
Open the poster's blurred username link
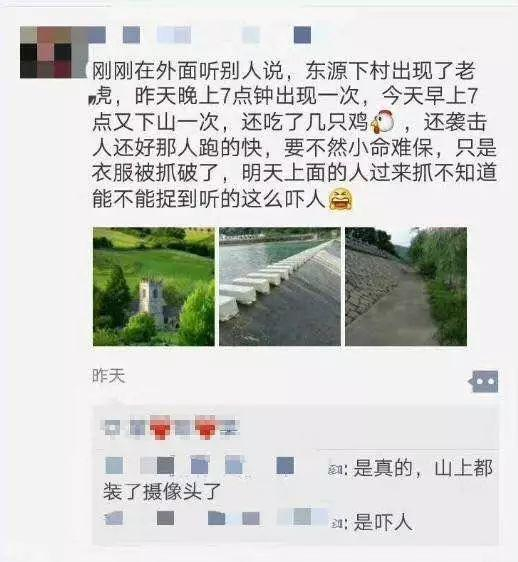199,35
